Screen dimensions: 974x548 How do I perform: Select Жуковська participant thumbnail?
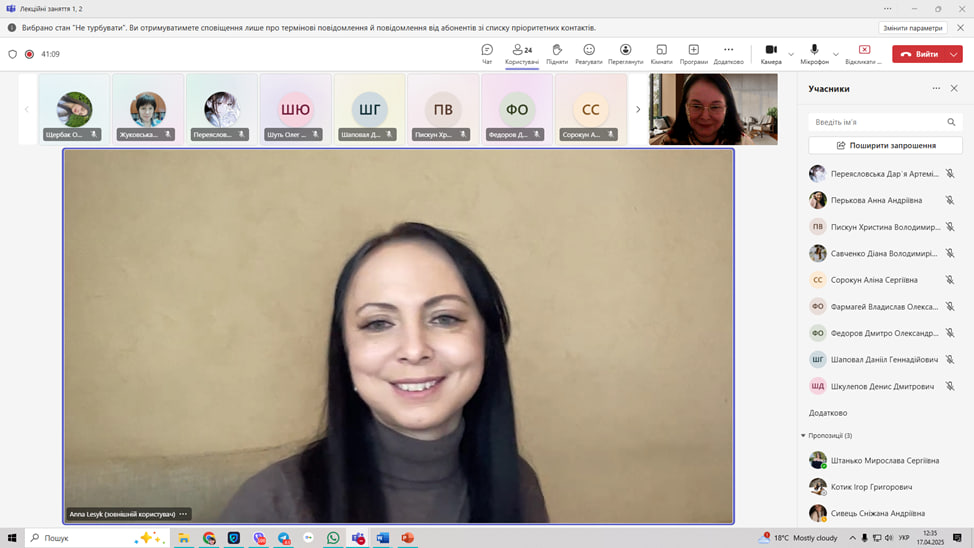point(148,109)
